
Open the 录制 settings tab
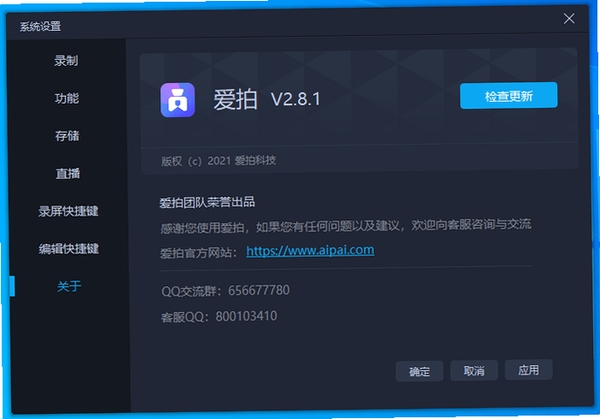[66, 60]
